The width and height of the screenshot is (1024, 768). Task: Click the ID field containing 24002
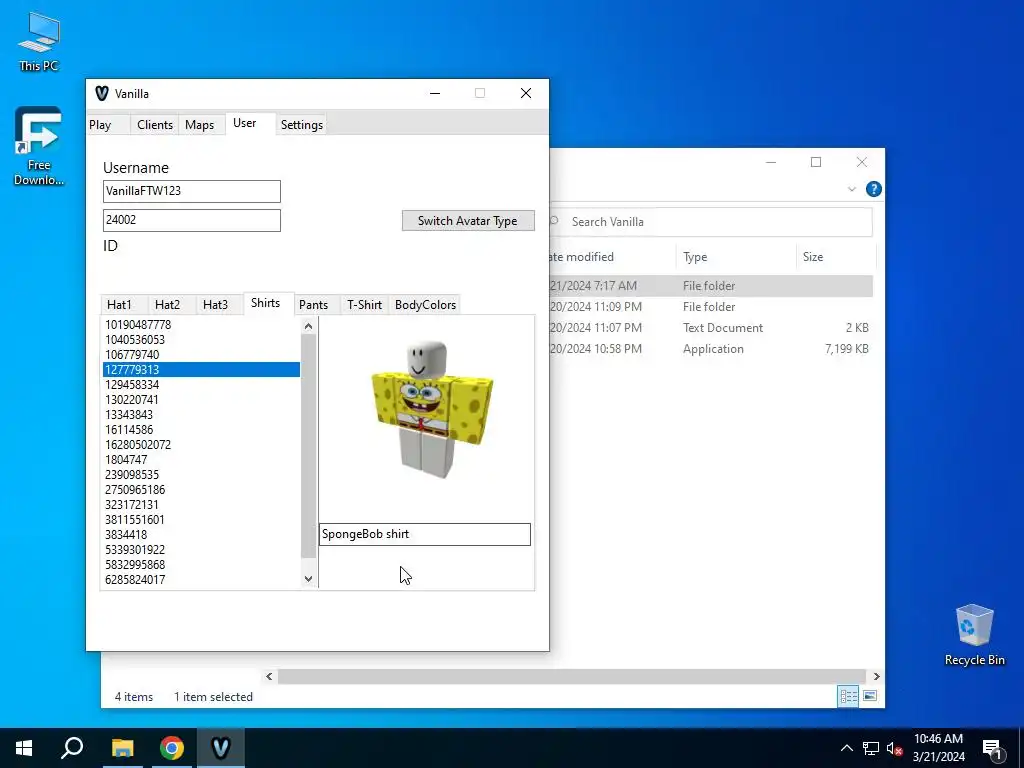pos(192,220)
